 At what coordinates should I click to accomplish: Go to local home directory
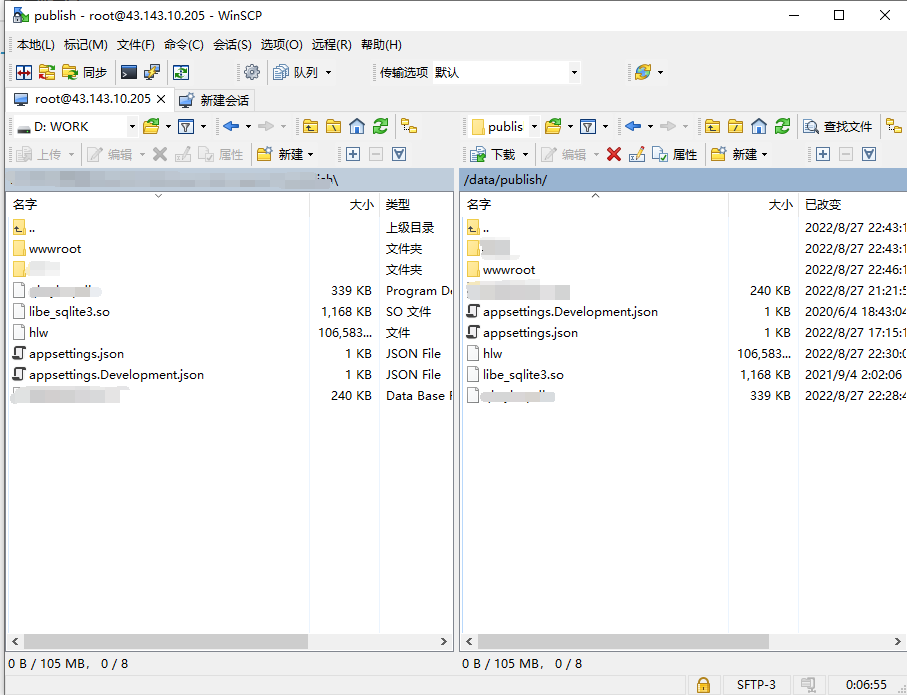click(357, 126)
